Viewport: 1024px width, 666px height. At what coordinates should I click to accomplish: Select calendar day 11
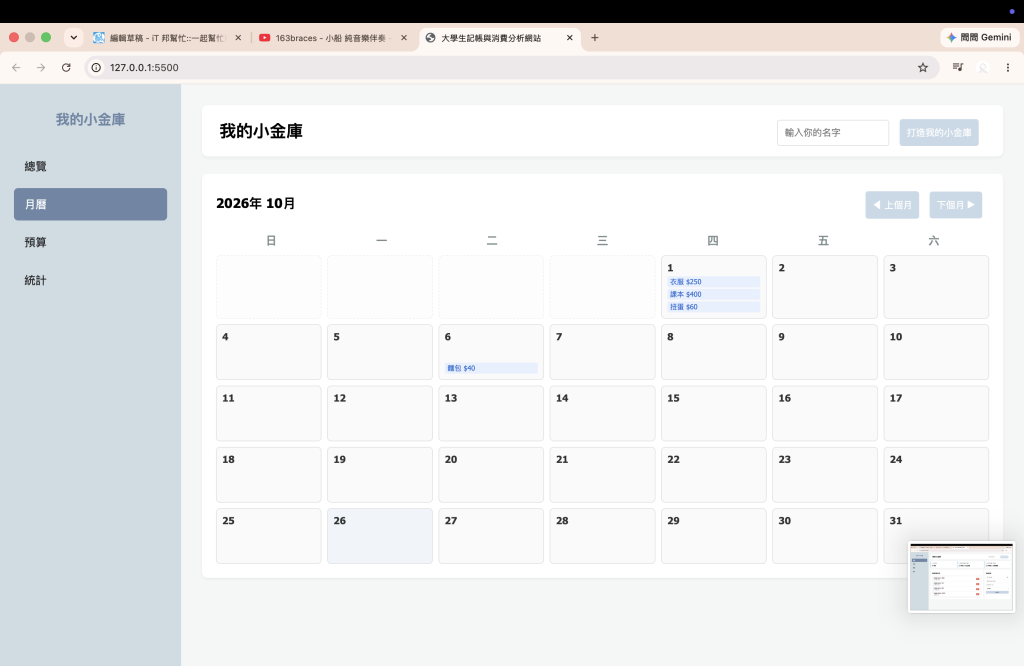click(x=268, y=413)
